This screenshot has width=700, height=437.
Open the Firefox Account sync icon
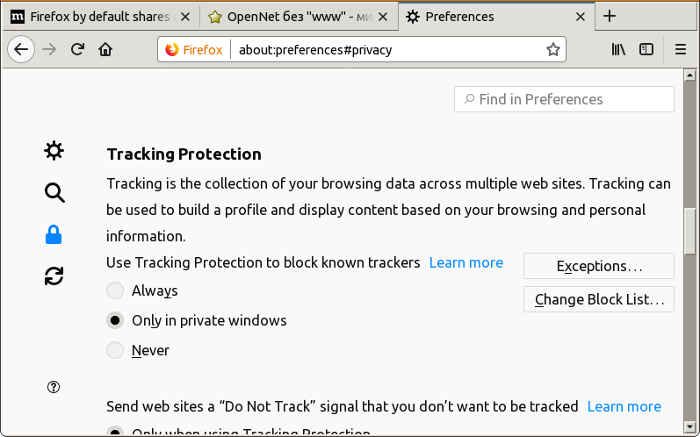tap(54, 276)
